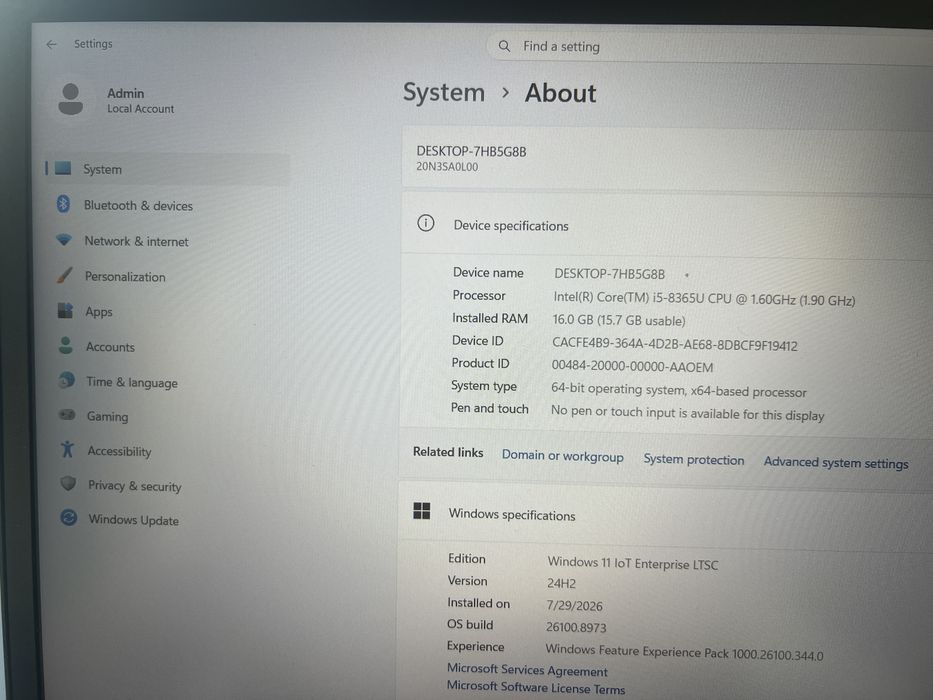The width and height of the screenshot is (933, 700).
Task: Open the System settings category
Action: 167,169
